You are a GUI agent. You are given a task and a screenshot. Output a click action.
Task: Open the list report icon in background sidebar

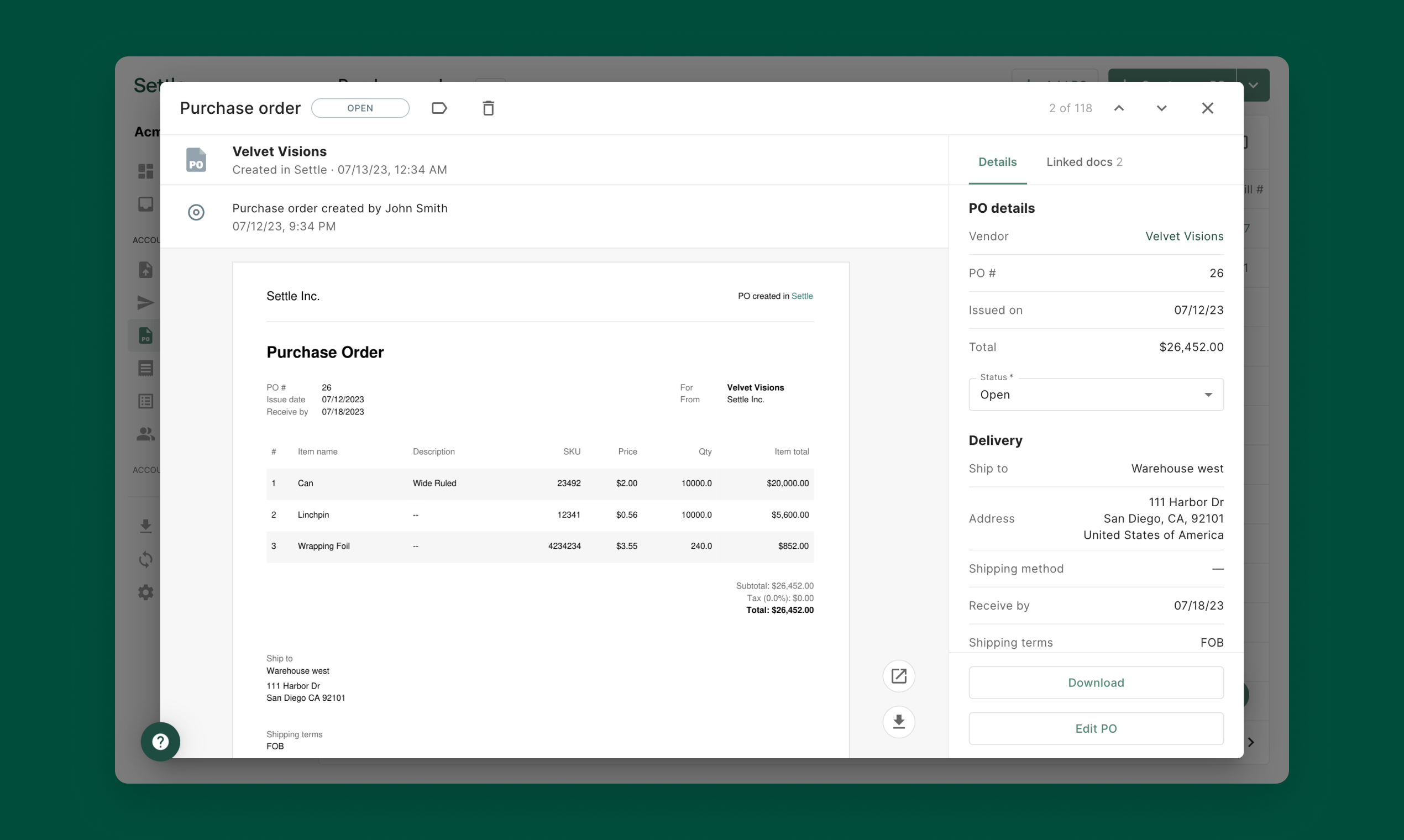145,401
